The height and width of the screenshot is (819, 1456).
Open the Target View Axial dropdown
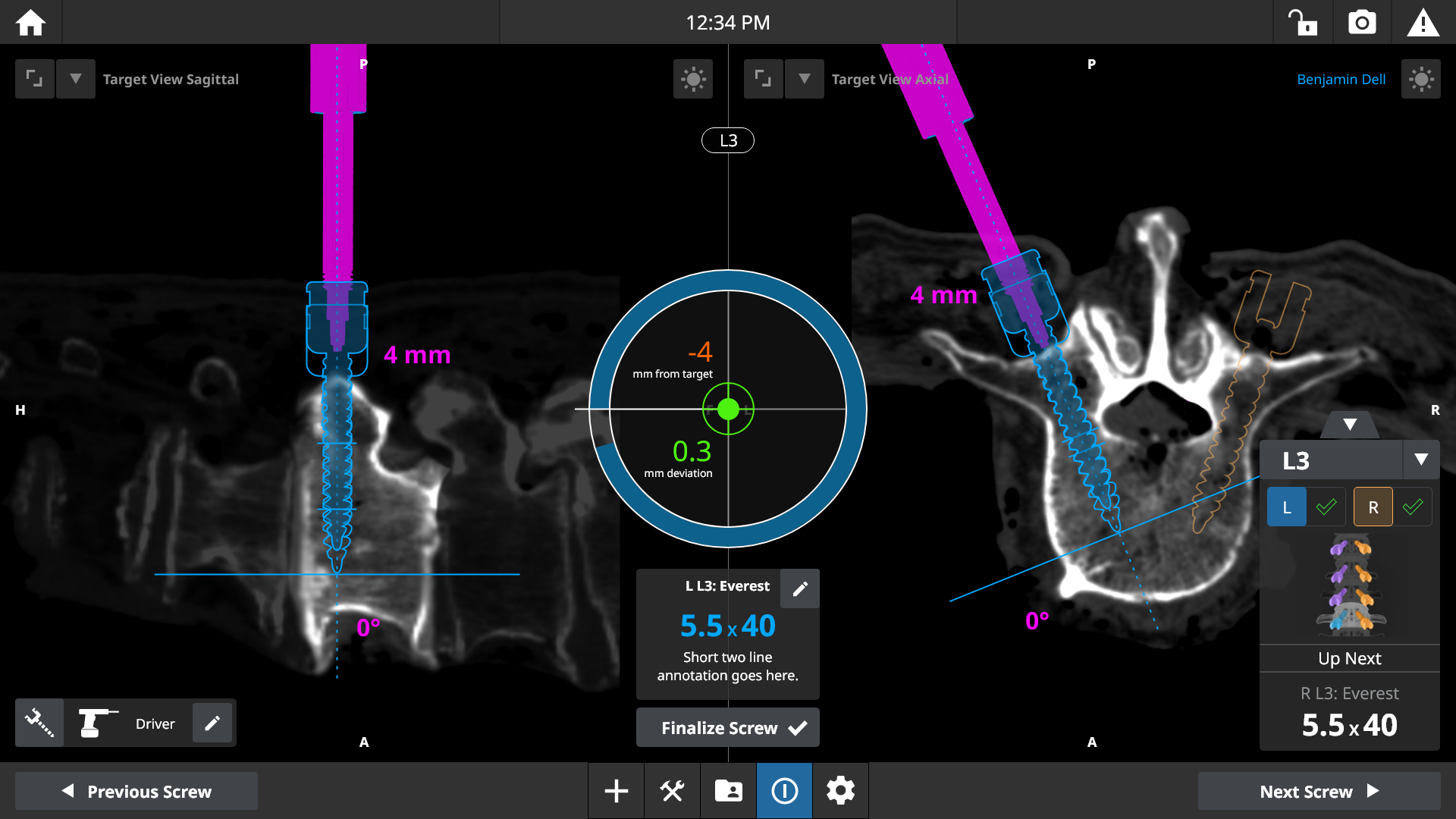(804, 78)
